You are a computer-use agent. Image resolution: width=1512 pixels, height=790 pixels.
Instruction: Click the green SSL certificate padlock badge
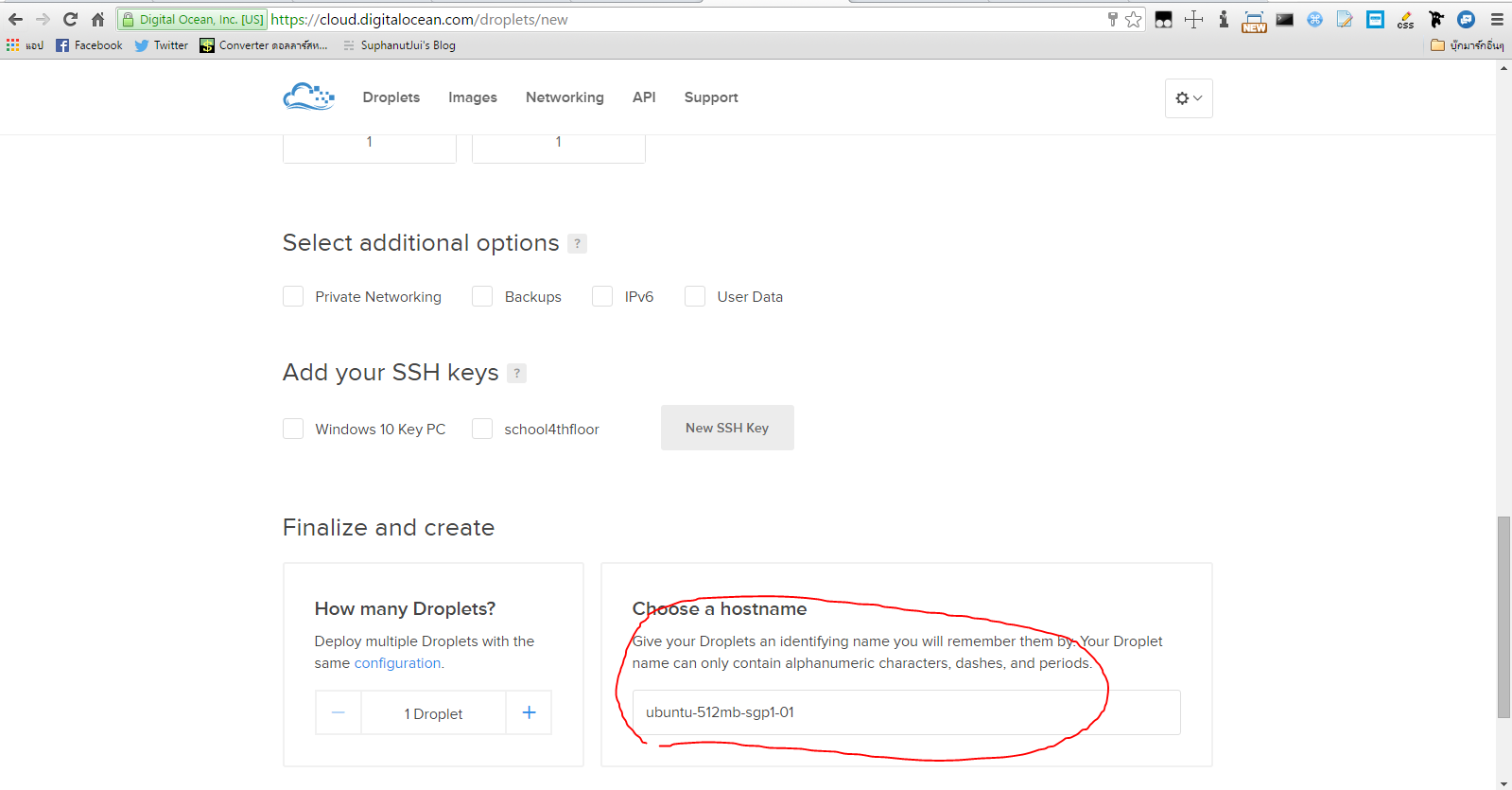(x=193, y=19)
